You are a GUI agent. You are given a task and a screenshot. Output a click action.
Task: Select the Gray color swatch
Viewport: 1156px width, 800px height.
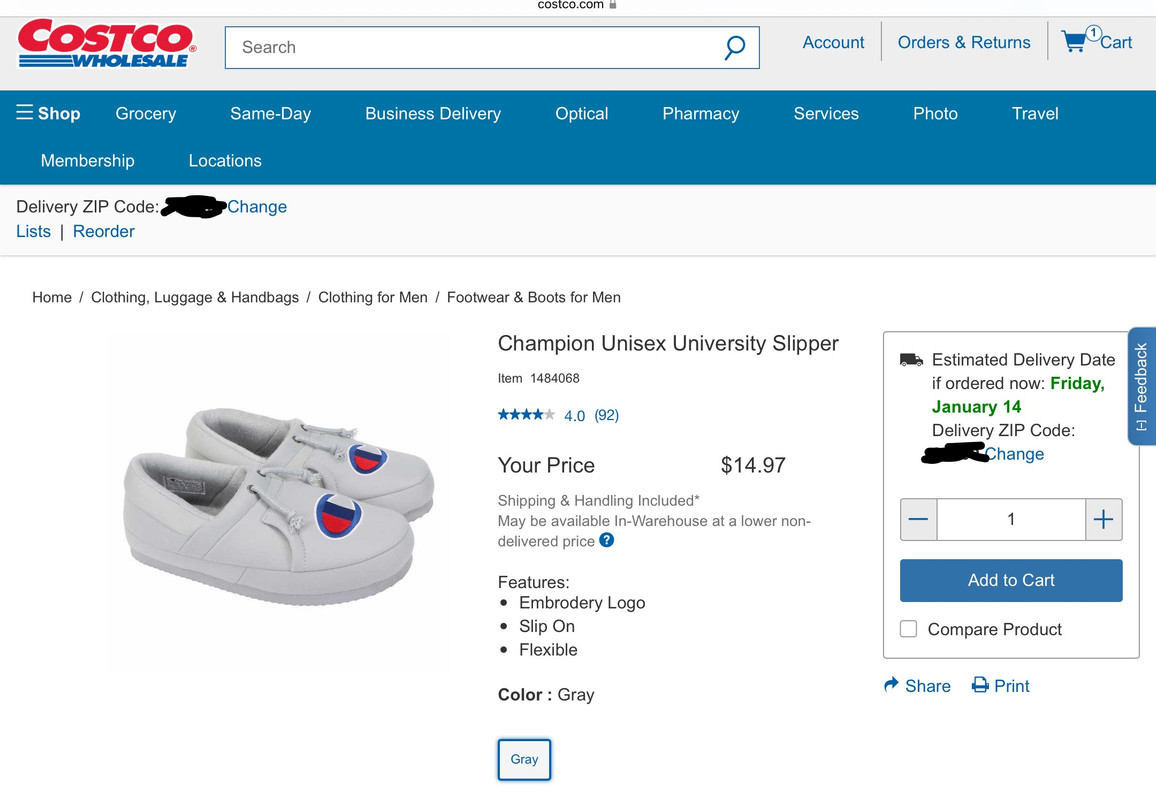[x=524, y=759]
